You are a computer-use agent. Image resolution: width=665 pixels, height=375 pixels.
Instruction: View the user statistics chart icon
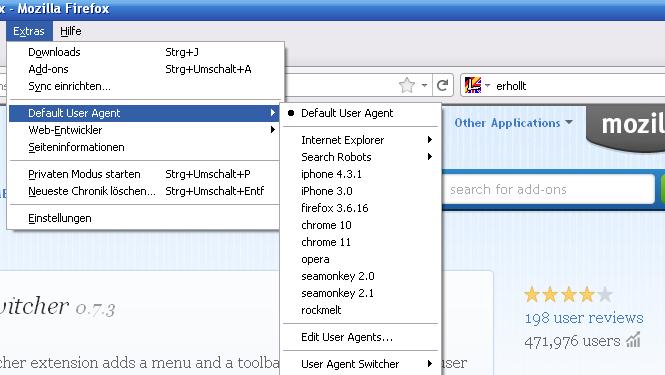tap(634, 340)
